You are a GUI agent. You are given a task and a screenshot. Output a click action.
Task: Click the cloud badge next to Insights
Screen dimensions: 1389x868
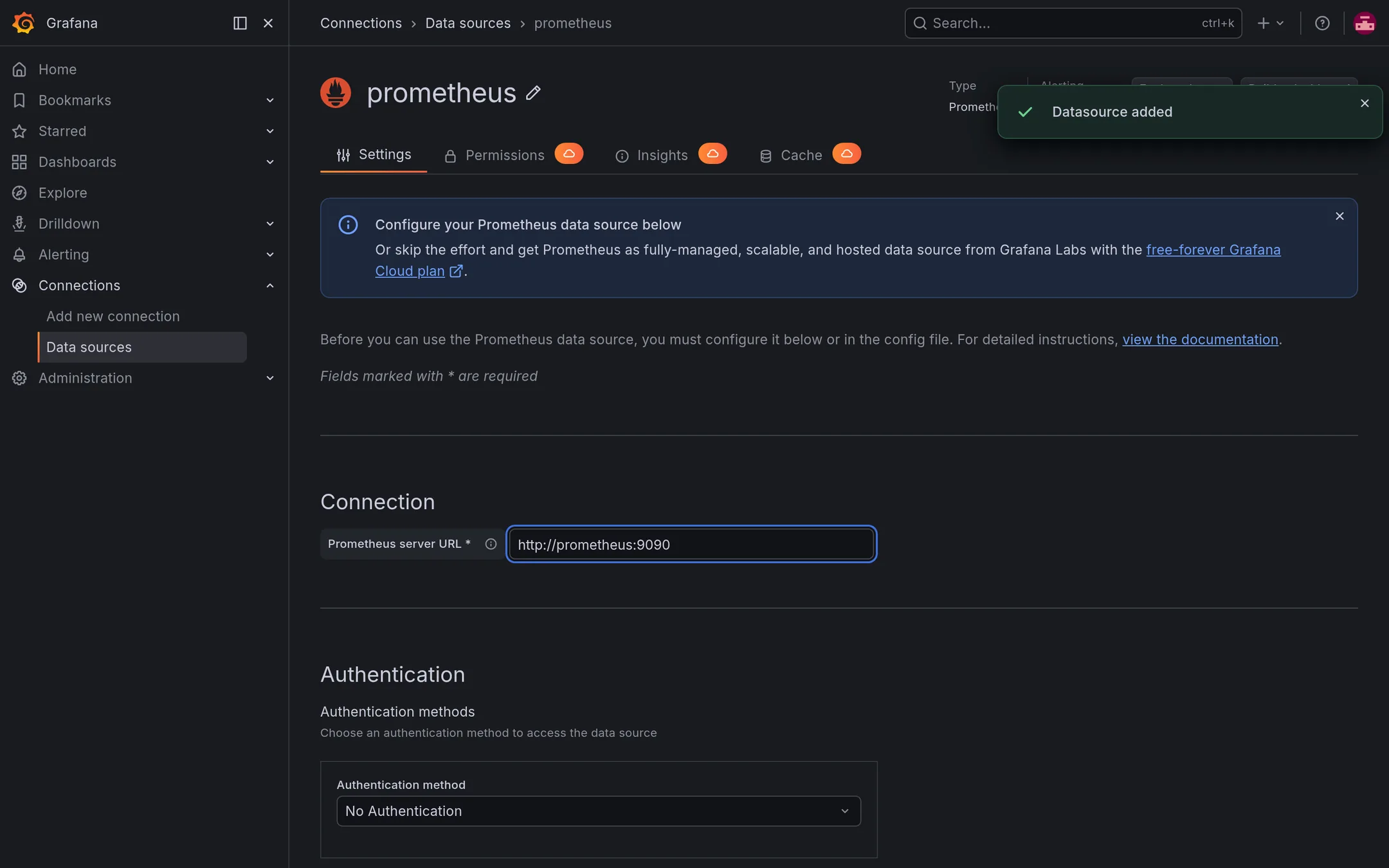click(x=713, y=154)
